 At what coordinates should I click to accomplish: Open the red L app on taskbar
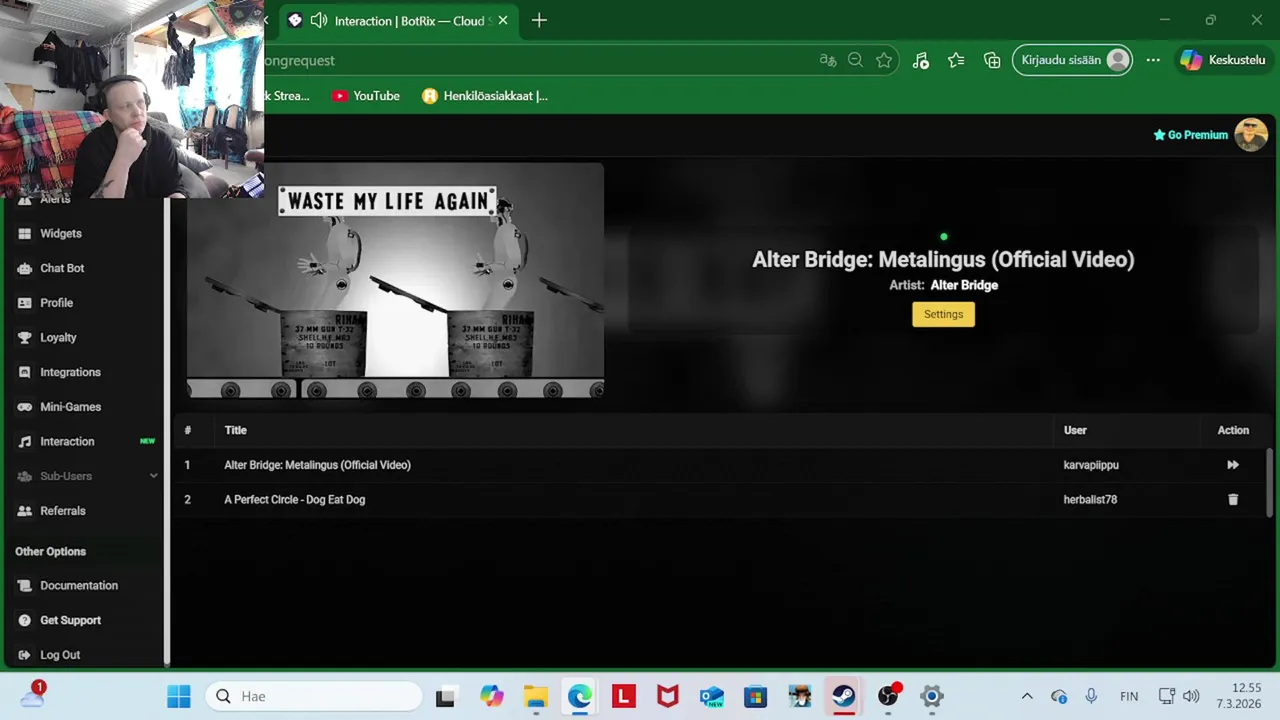pos(624,696)
